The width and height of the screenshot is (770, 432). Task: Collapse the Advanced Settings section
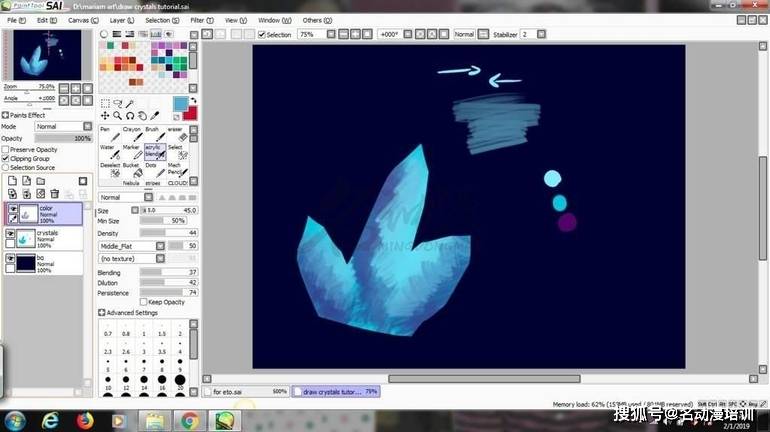click(102, 313)
